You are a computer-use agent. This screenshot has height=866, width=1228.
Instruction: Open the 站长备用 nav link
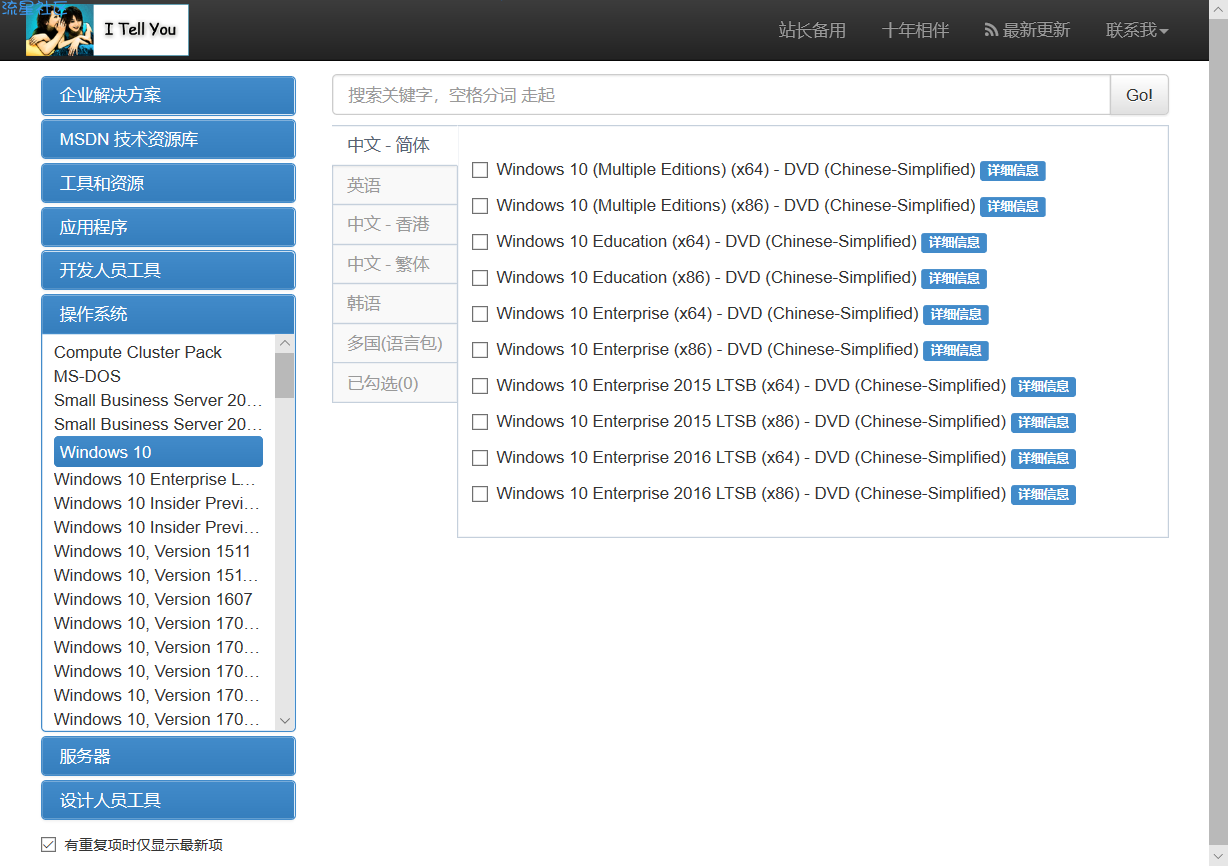(x=812, y=30)
